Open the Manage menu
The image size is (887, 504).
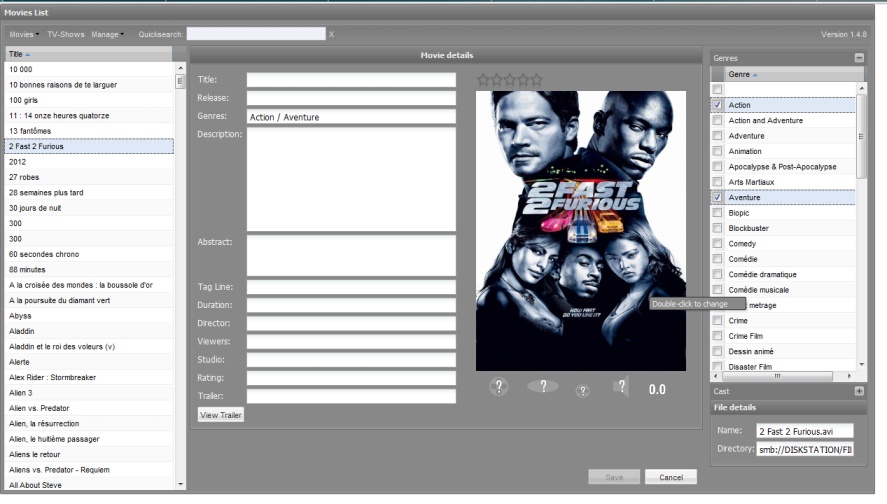(107, 35)
